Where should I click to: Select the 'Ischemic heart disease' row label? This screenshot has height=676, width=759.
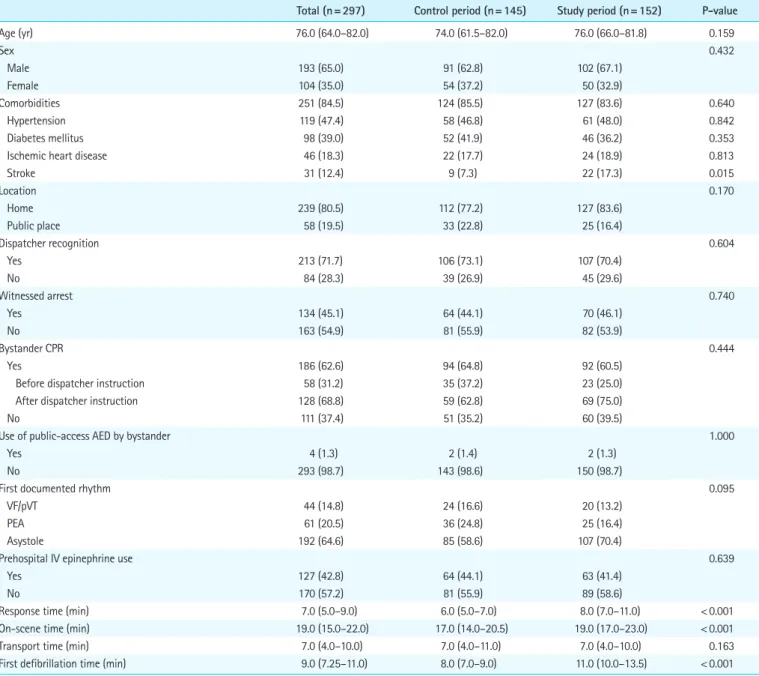pyautogui.click(x=57, y=156)
